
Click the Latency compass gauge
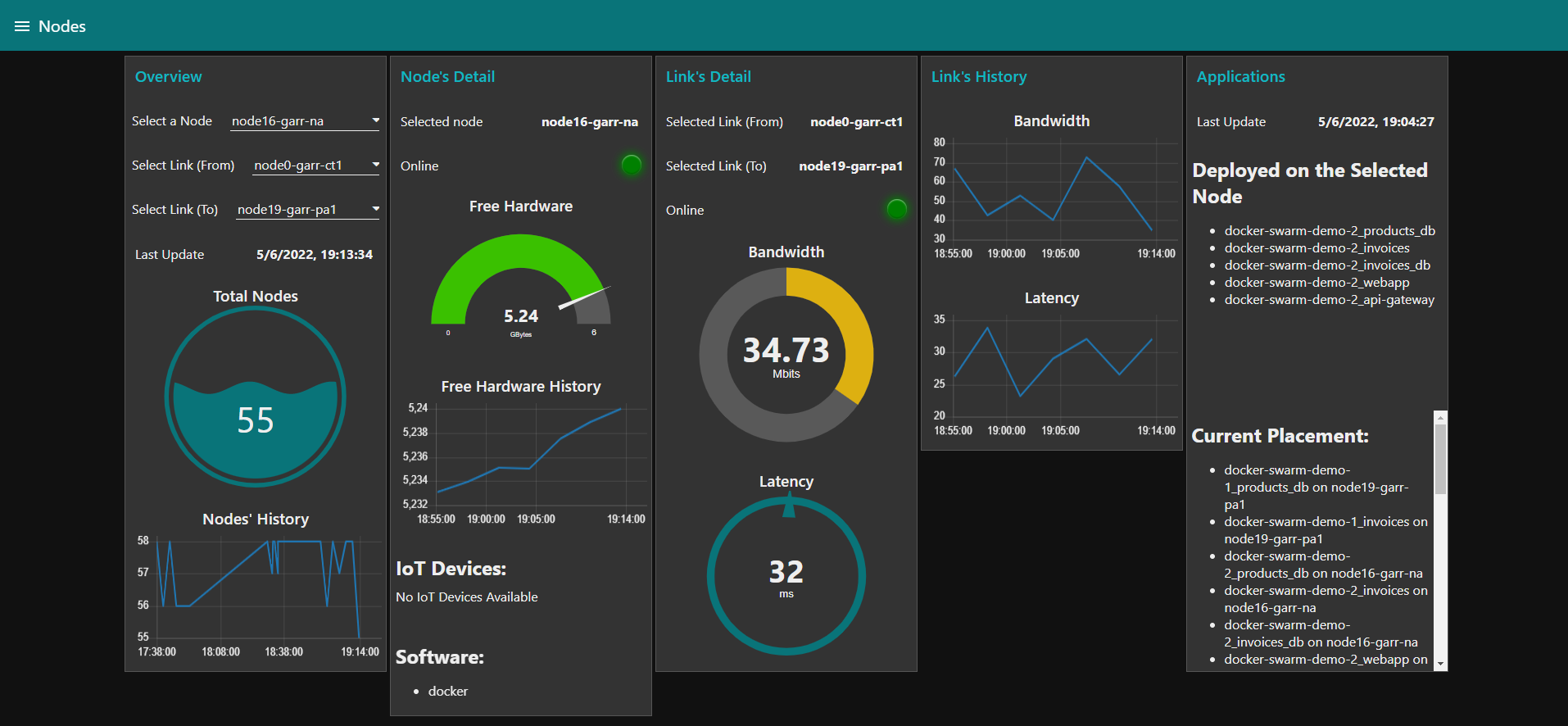pos(786,576)
